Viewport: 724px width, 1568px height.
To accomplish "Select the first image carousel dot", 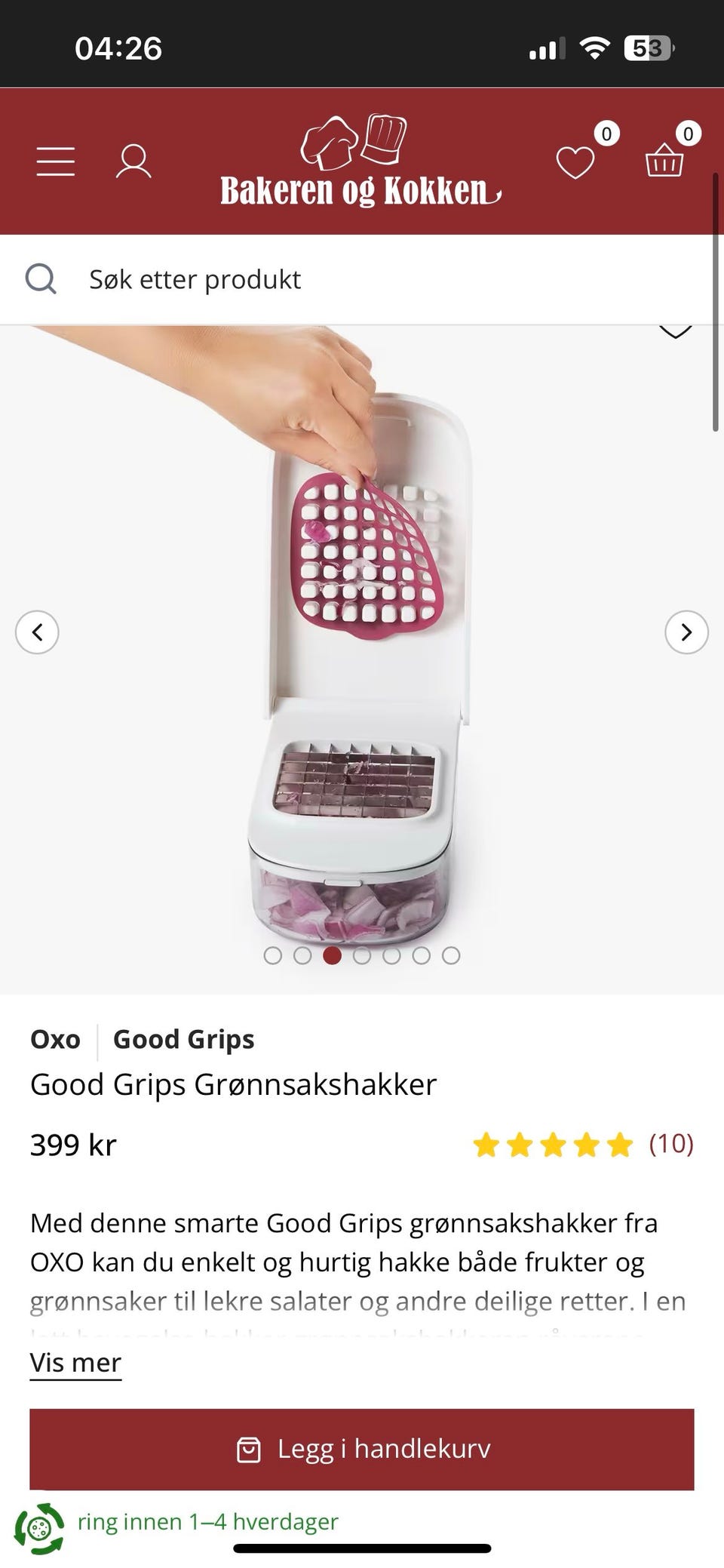I will [273, 955].
